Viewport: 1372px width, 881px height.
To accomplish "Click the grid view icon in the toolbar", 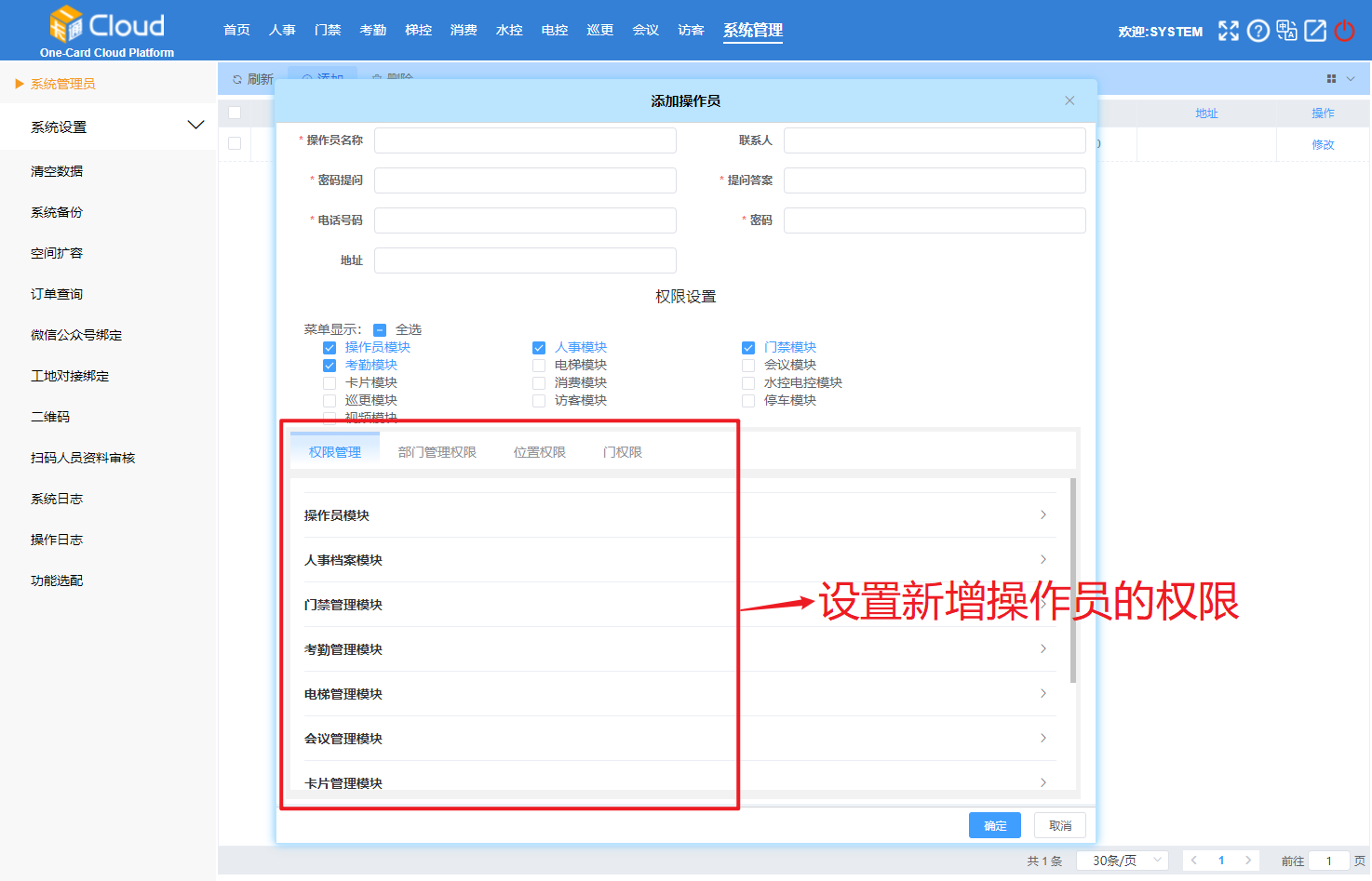I will tap(1331, 79).
